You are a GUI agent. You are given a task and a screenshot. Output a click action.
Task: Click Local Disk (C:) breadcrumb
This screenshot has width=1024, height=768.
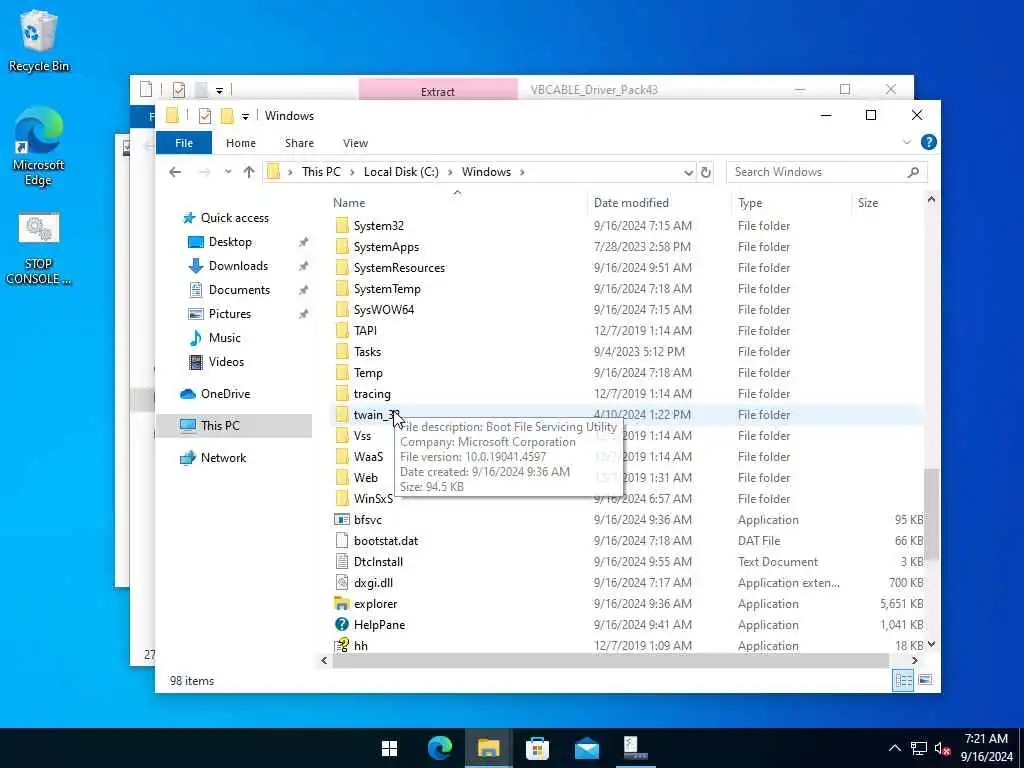click(401, 172)
